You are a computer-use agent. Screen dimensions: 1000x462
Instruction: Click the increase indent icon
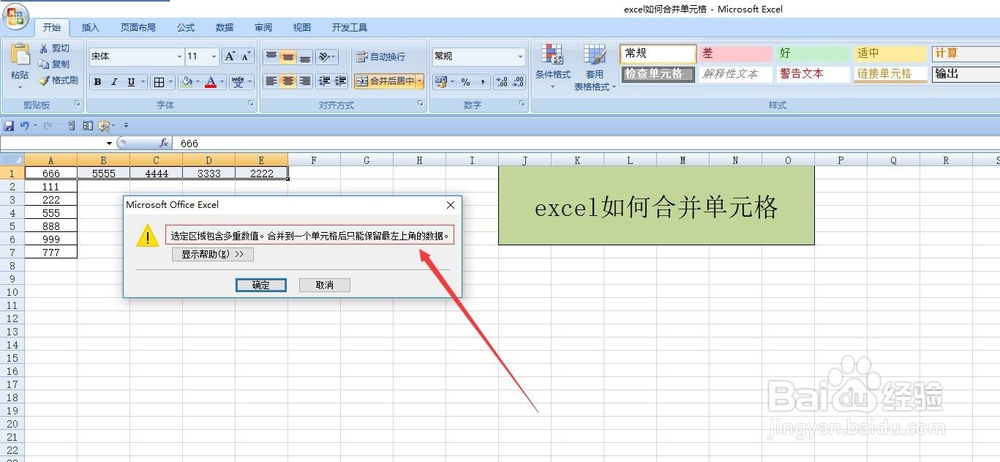pyautogui.click(x=341, y=81)
